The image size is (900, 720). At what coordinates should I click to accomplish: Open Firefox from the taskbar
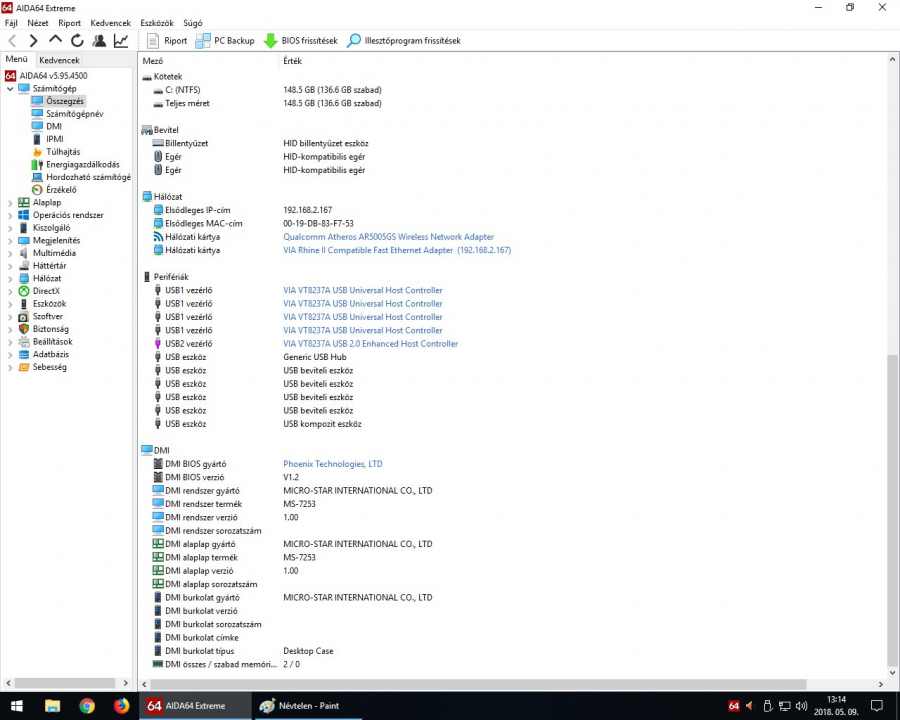coord(122,706)
